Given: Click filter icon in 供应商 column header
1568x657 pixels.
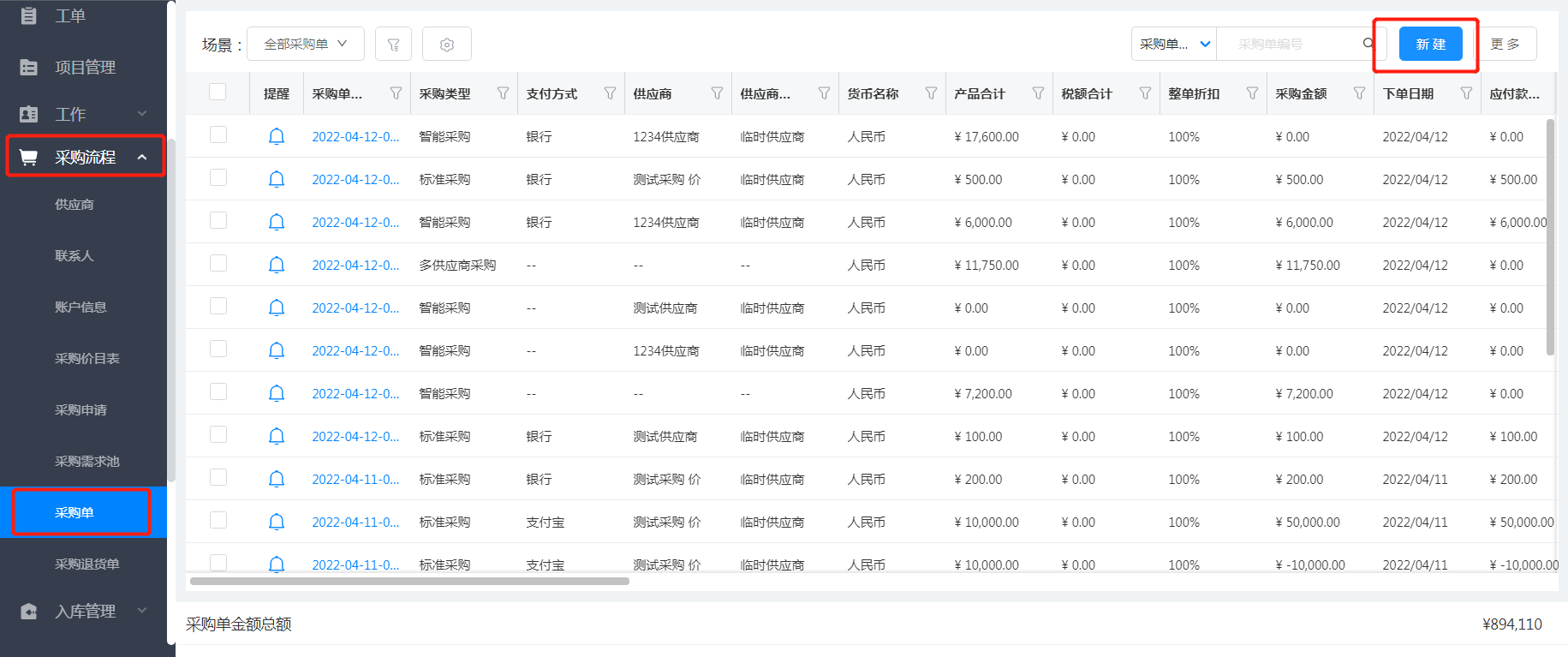Looking at the screenshot, I should tap(717, 93).
